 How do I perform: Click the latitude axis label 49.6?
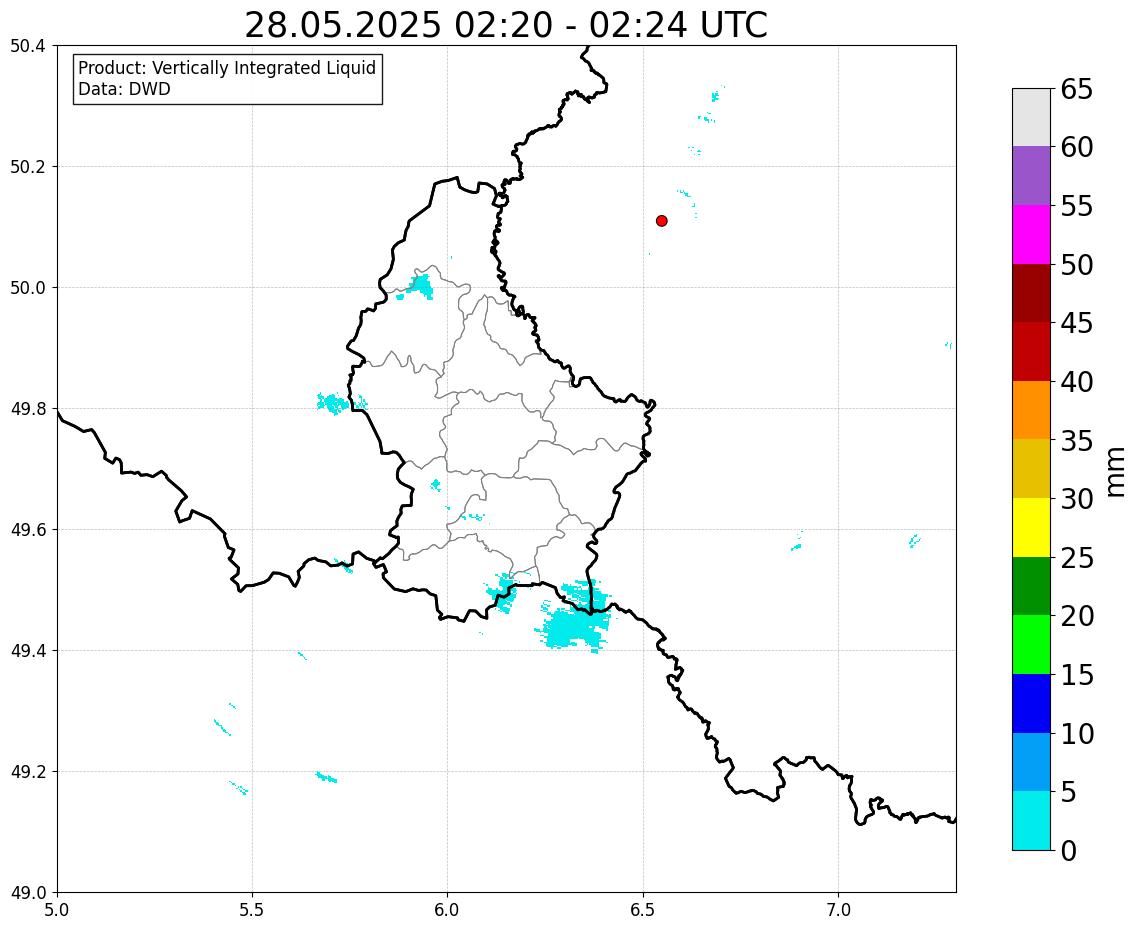(28, 530)
